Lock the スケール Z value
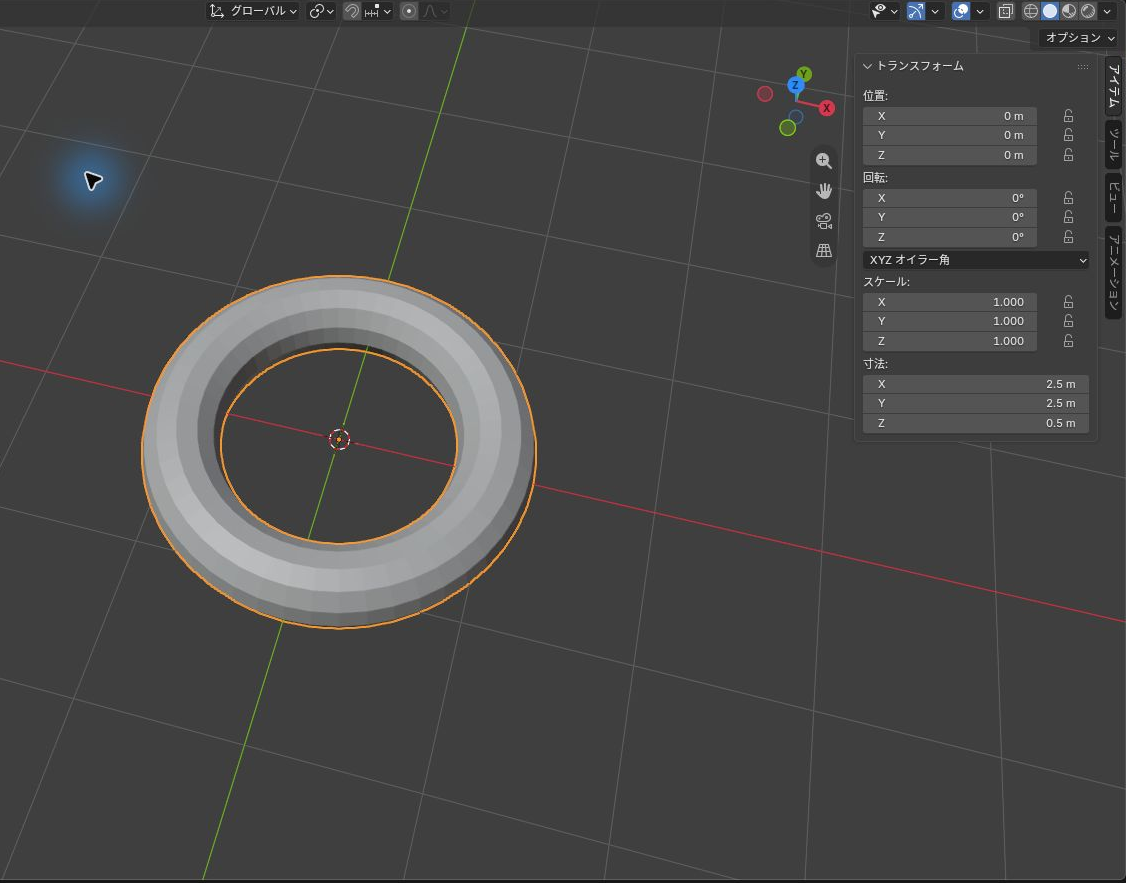Image resolution: width=1126 pixels, height=883 pixels. pyautogui.click(x=1069, y=341)
